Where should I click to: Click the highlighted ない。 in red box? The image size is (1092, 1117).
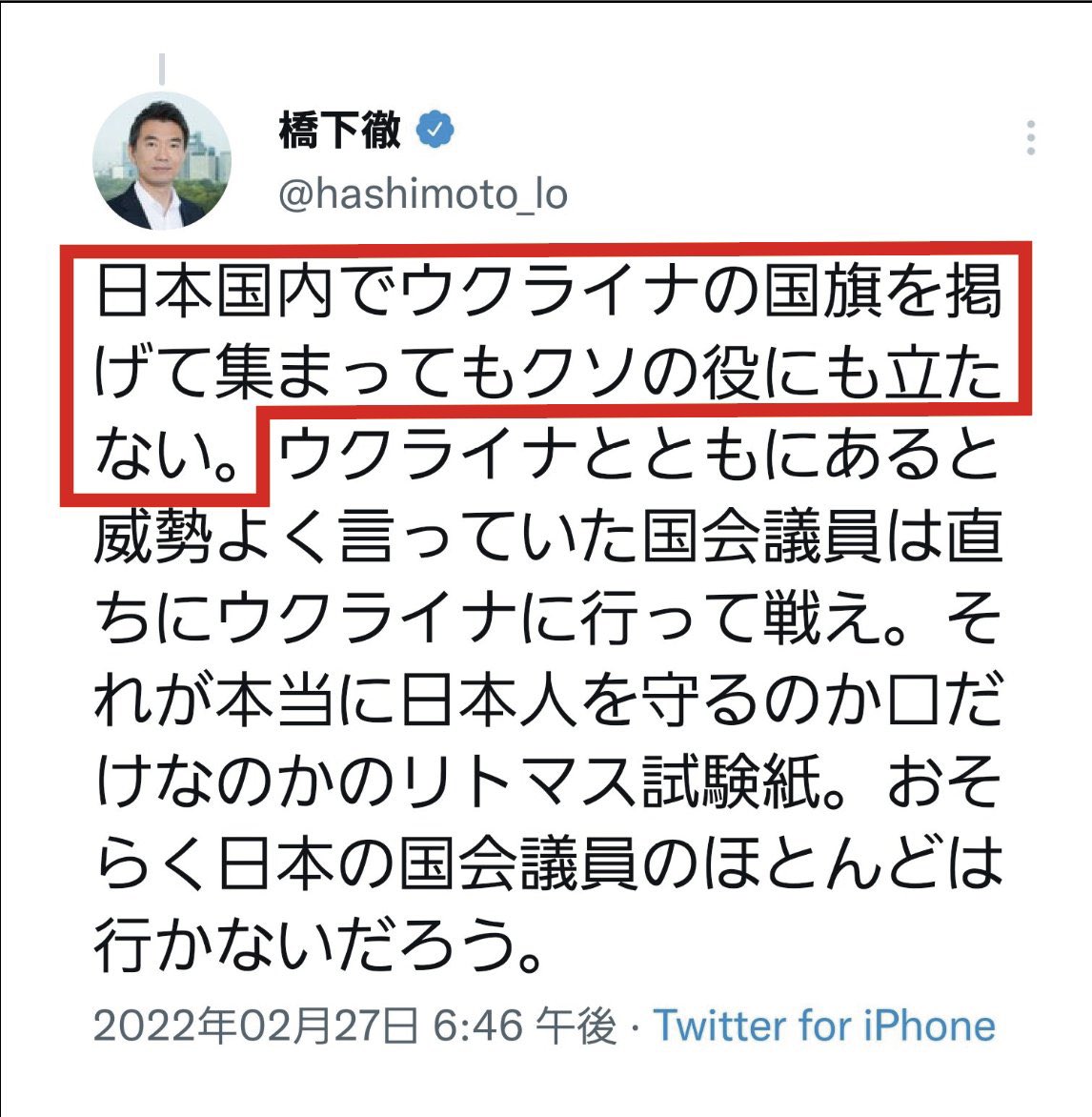coord(165,455)
